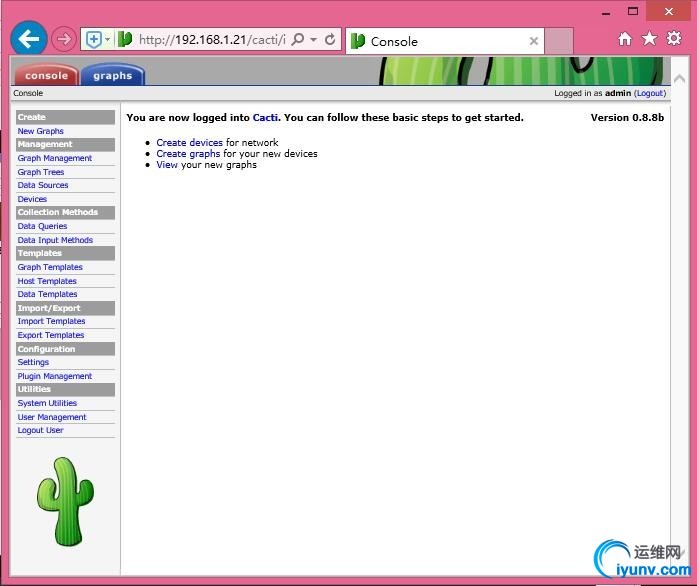Open Host Templates in sidebar
Screen dimensions: 697x586
(x=47, y=281)
